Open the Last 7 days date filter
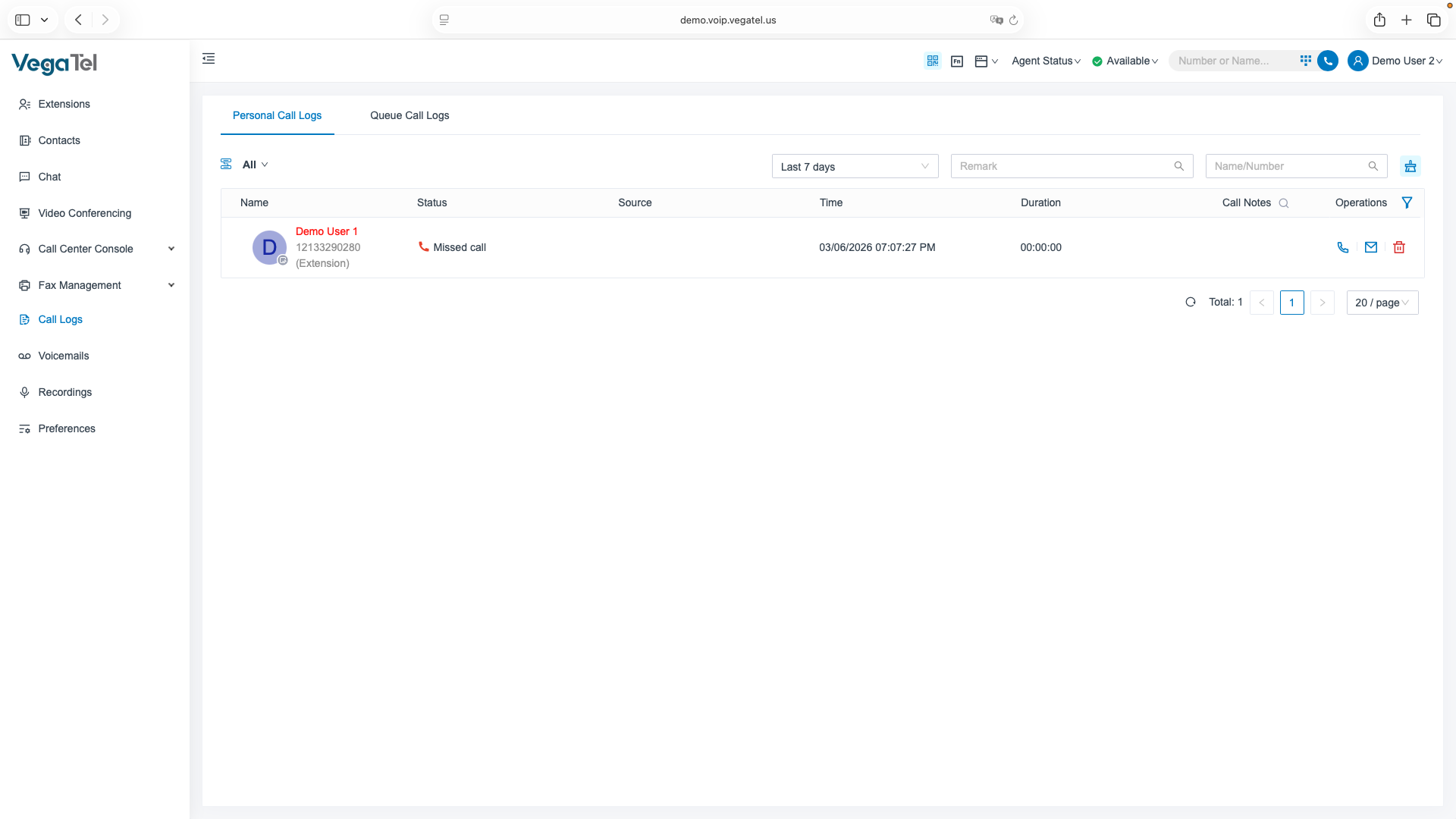Viewport: 1456px width, 819px height. tap(855, 166)
